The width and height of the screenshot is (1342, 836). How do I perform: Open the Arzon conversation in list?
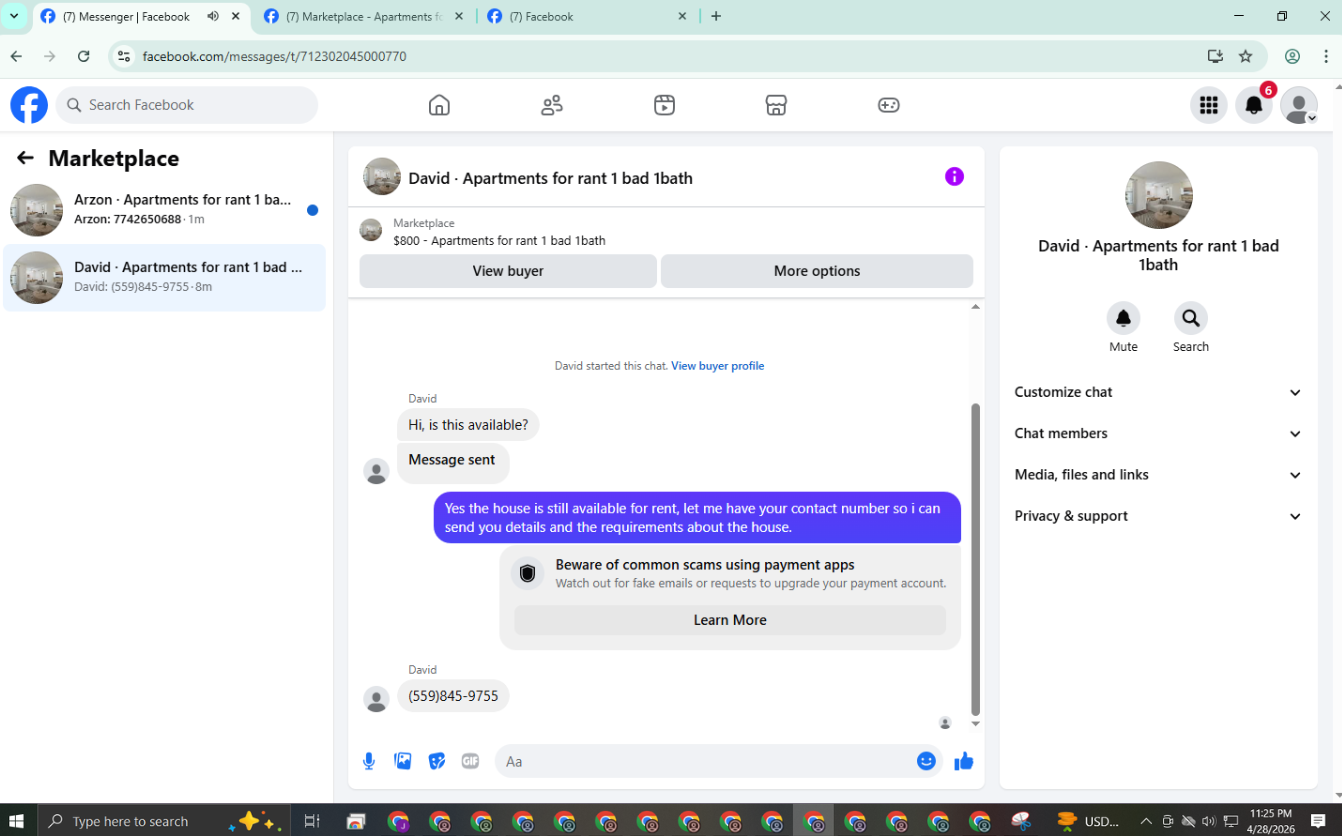pyautogui.click(x=164, y=210)
